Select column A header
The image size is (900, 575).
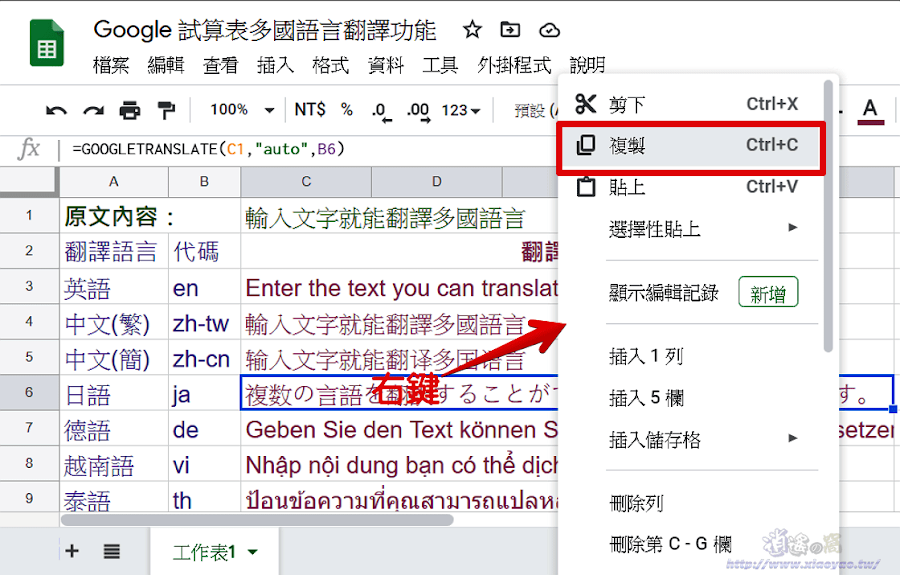[114, 182]
